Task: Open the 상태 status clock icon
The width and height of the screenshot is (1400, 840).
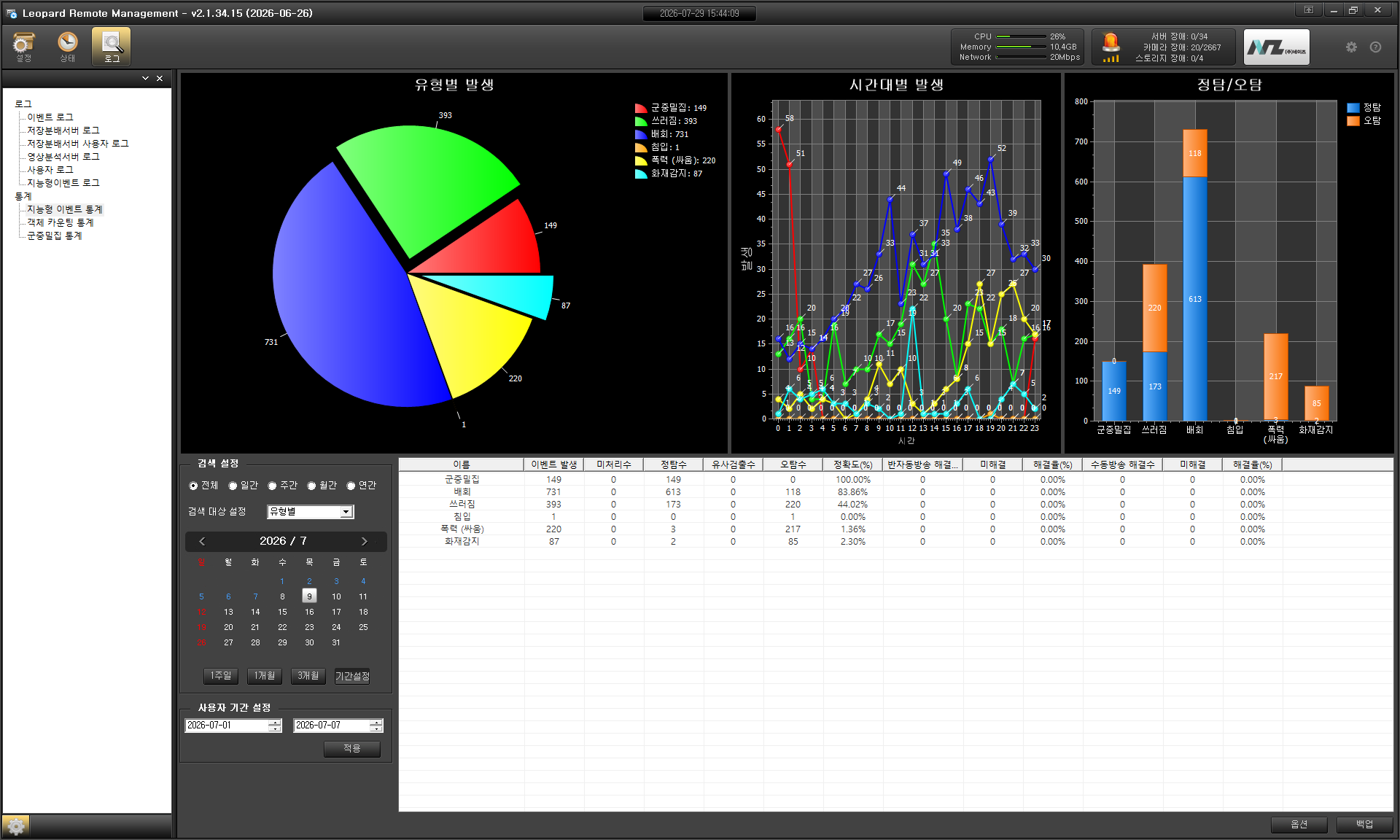Action: pos(68,47)
